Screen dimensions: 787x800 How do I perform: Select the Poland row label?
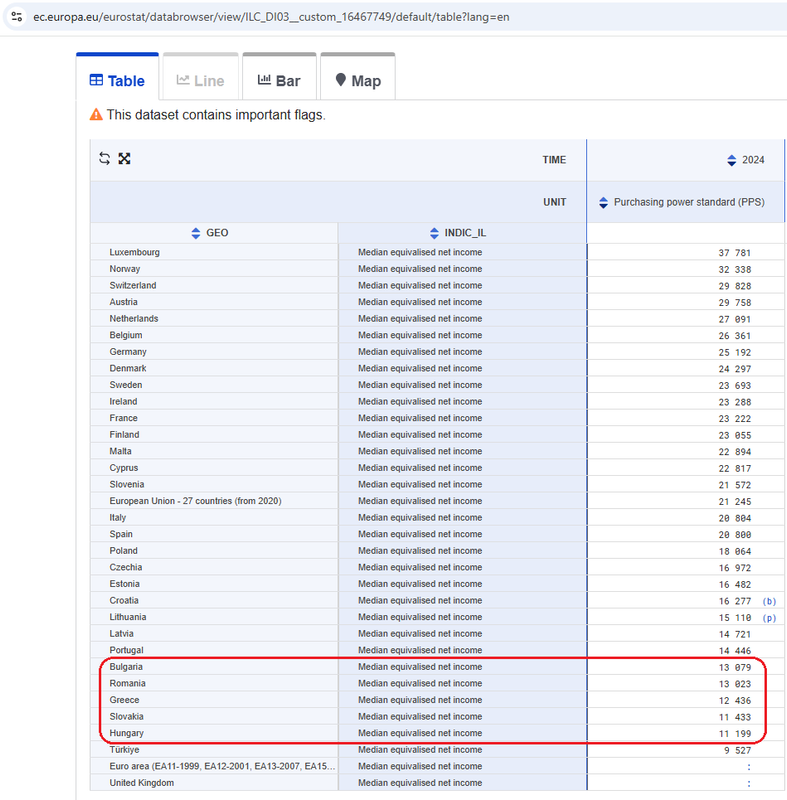(123, 551)
